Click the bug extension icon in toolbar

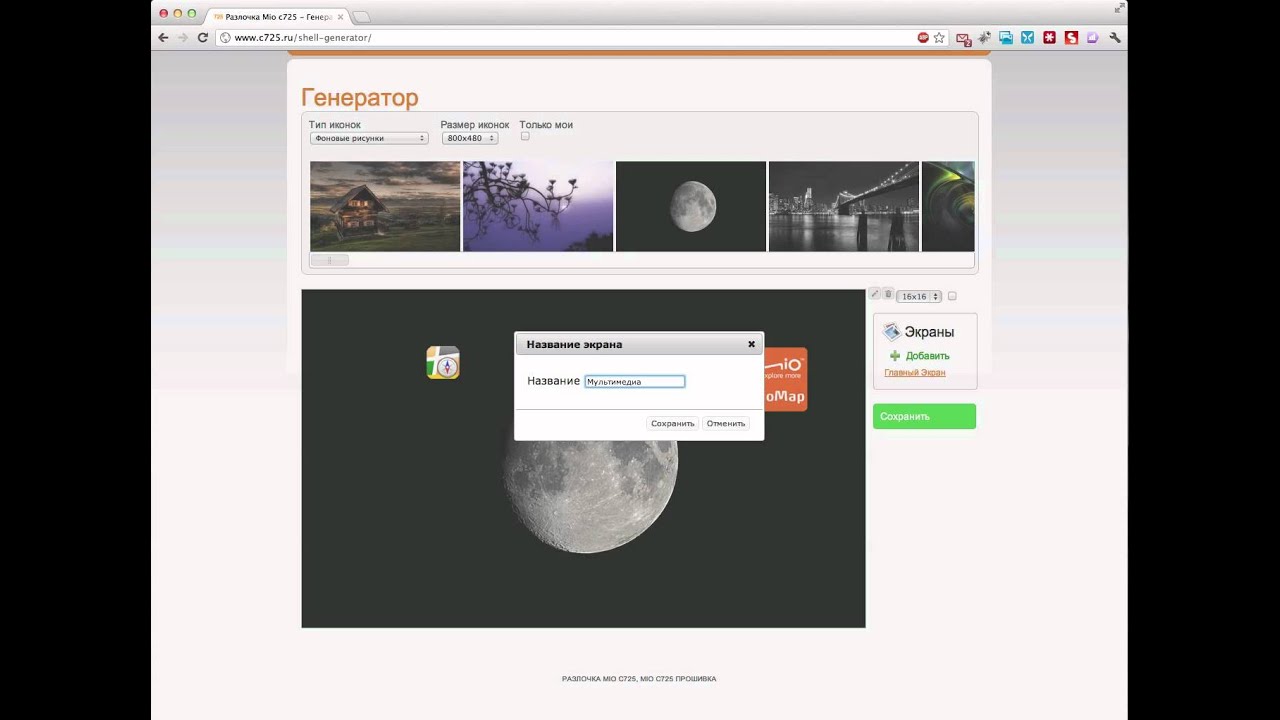coord(985,37)
